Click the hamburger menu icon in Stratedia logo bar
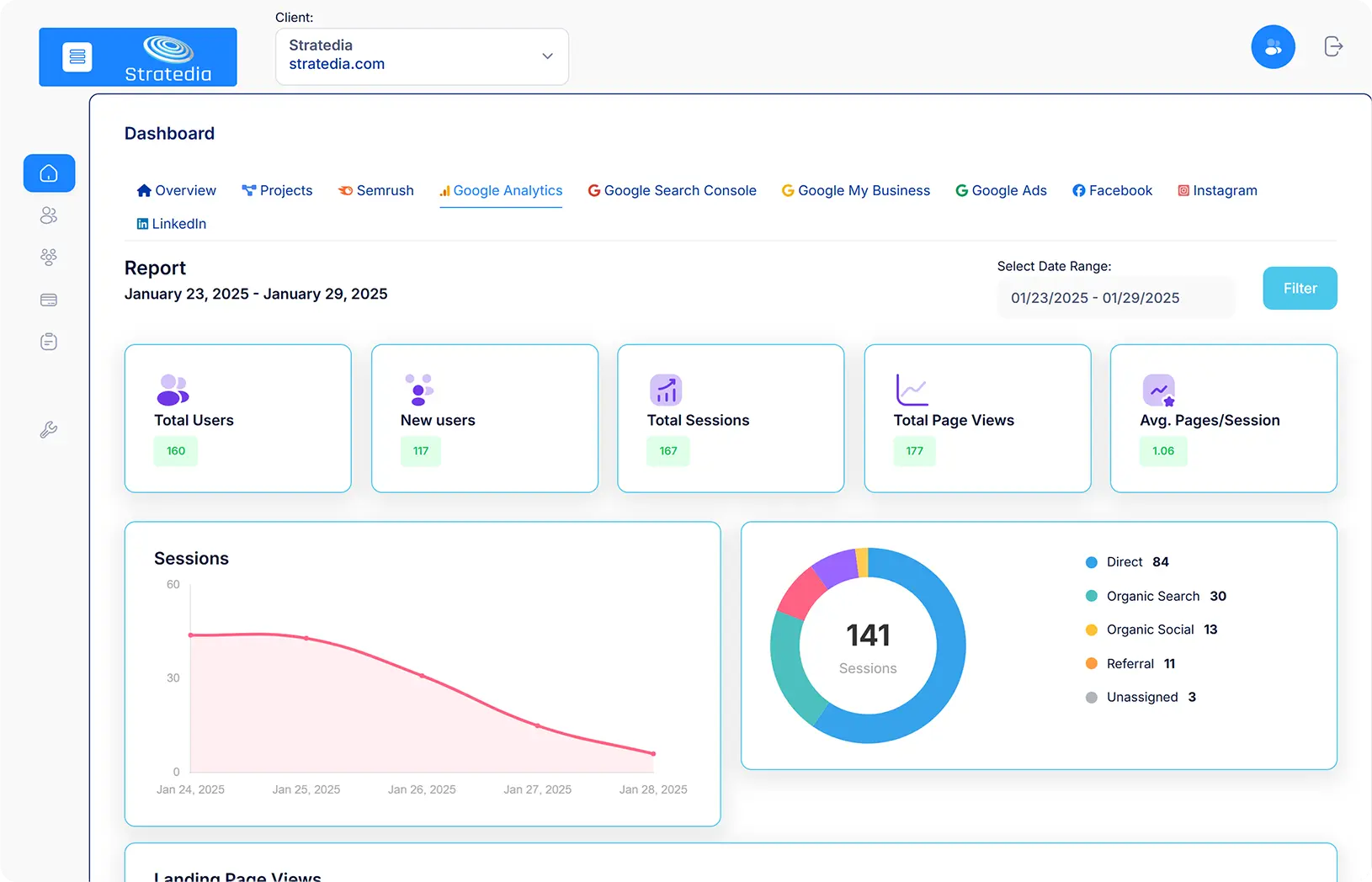The height and width of the screenshot is (882, 1372). point(77,56)
